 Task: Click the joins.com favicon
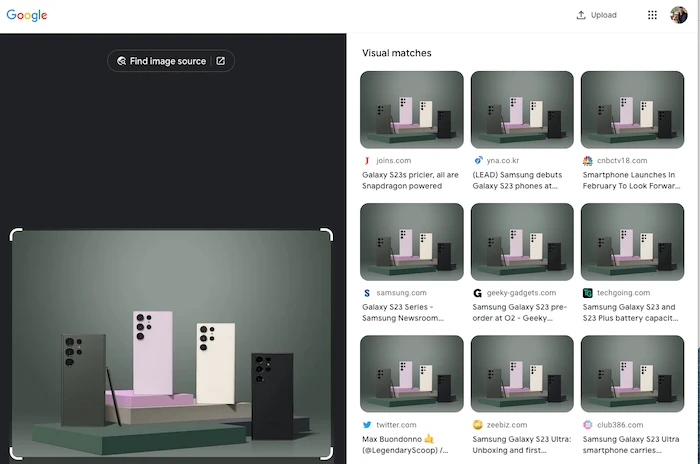(x=367, y=160)
